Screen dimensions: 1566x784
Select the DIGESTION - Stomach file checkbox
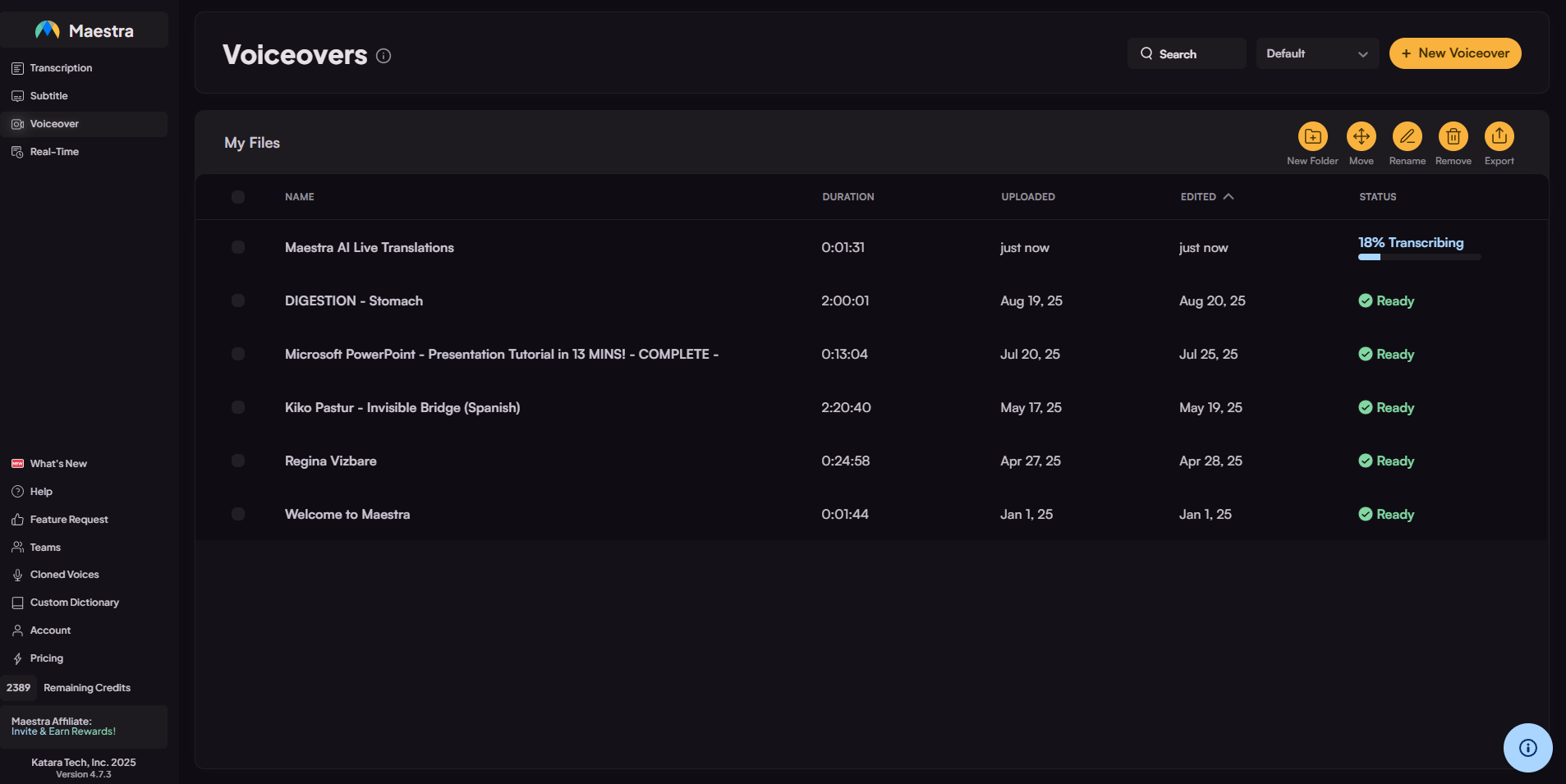[238, 300]
